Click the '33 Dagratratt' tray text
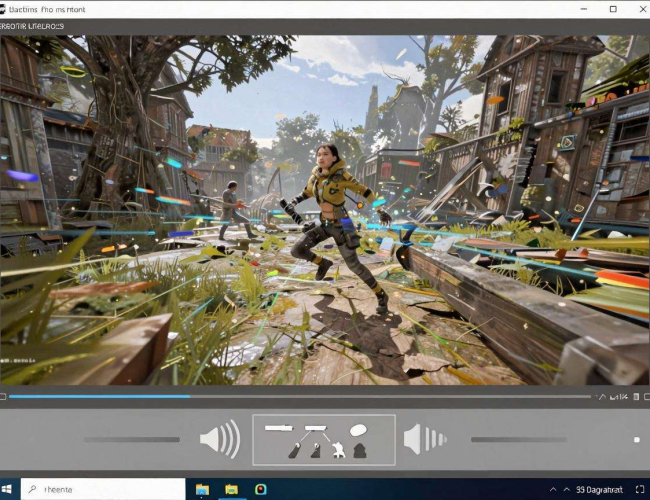650x500 pixels. (x=599, y=490)
